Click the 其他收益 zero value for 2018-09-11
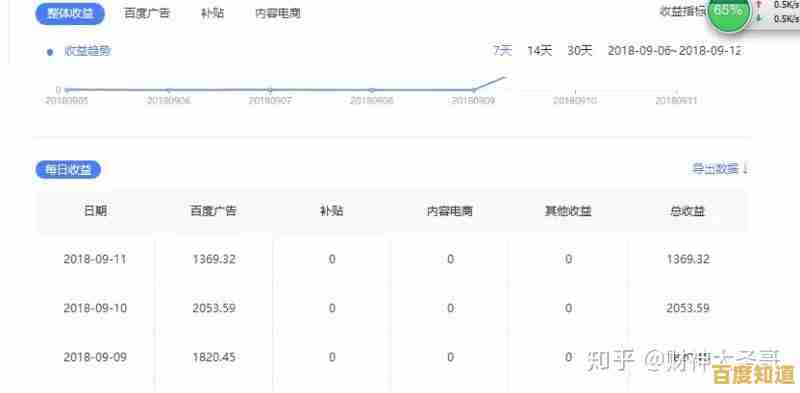The height and width of the screenshot is (393, 800). (x=568, y=259)
